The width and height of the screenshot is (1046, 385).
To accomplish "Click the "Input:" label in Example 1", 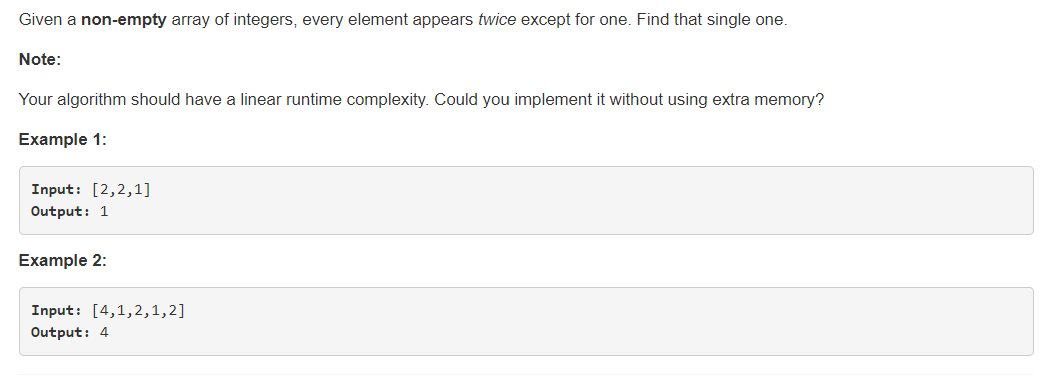I will pyautogui.click(x=56, y=189).
